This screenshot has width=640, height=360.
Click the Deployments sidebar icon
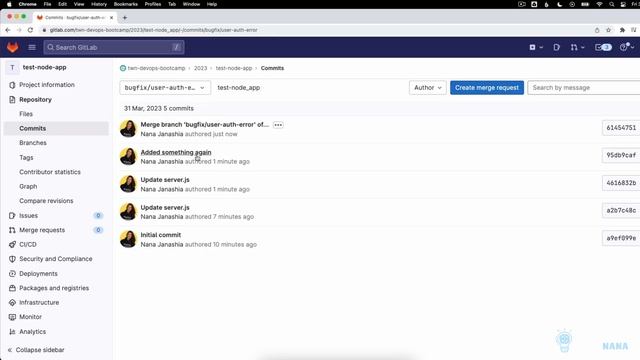pyautogui.click(x=12, y=273)
